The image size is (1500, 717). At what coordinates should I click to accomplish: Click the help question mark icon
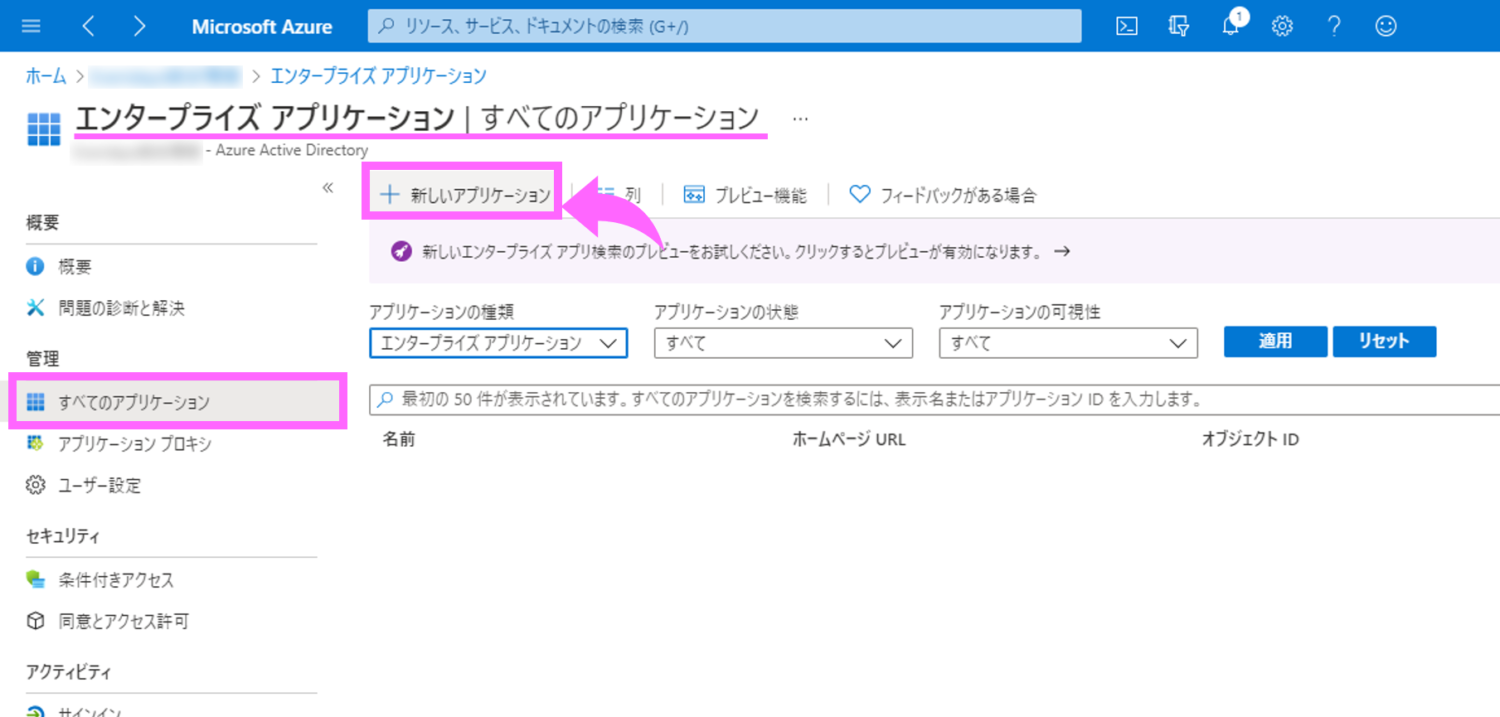[x=1334, y=27]
